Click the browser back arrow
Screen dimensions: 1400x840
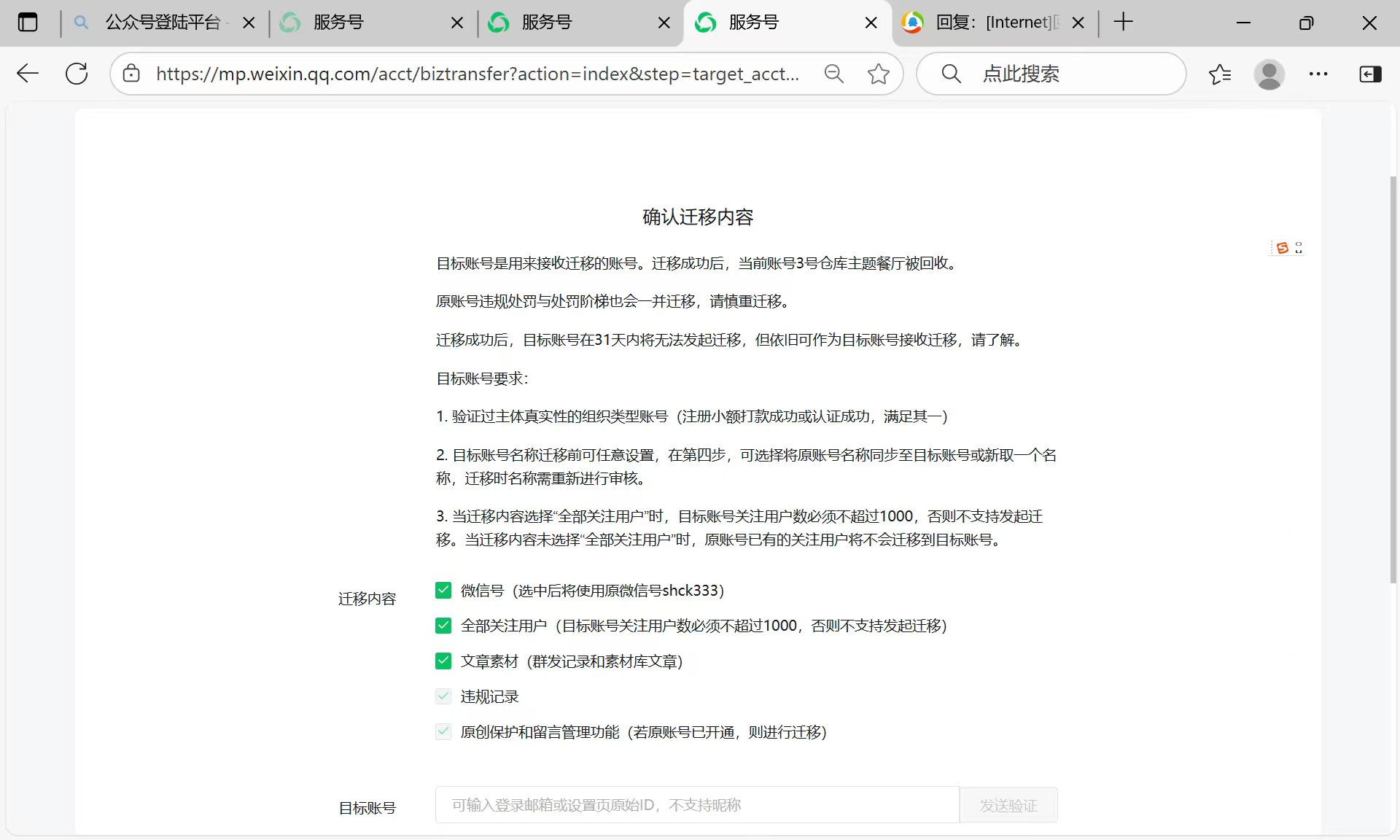[28, 74]
